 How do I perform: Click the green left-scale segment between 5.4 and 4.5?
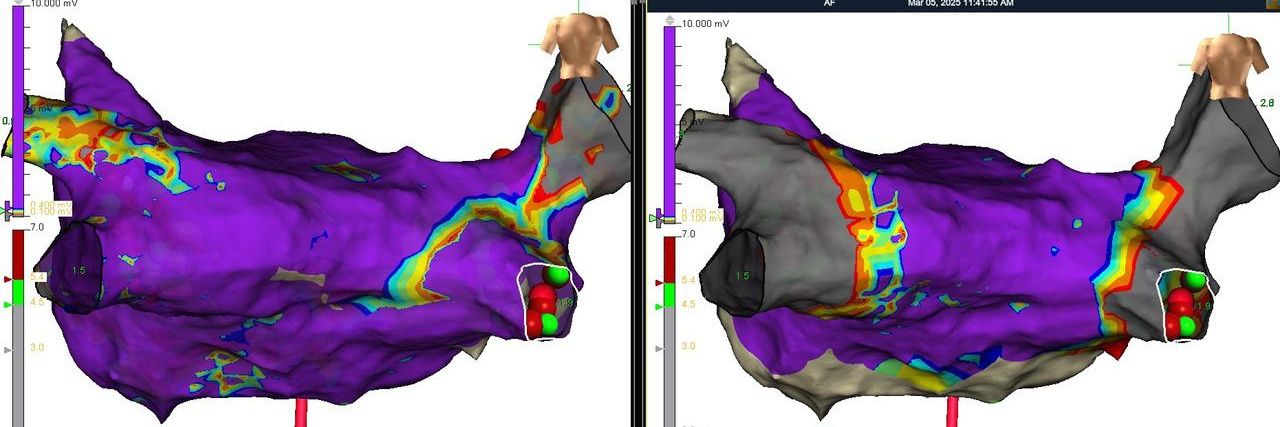[18, 292]
